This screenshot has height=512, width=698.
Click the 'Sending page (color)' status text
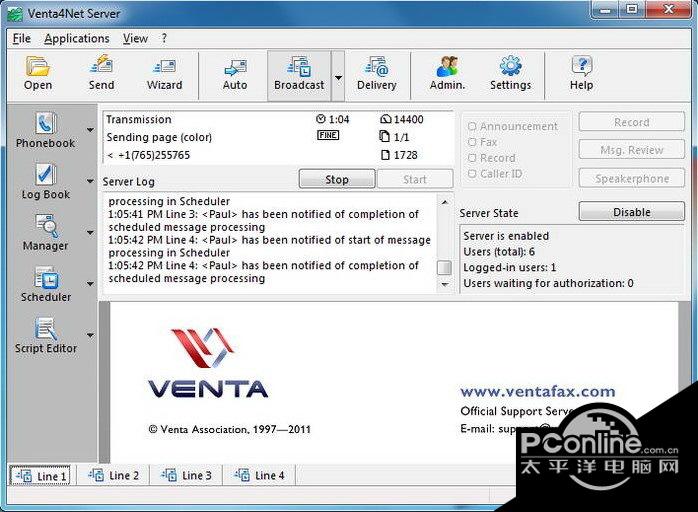[x=159, y=137]
